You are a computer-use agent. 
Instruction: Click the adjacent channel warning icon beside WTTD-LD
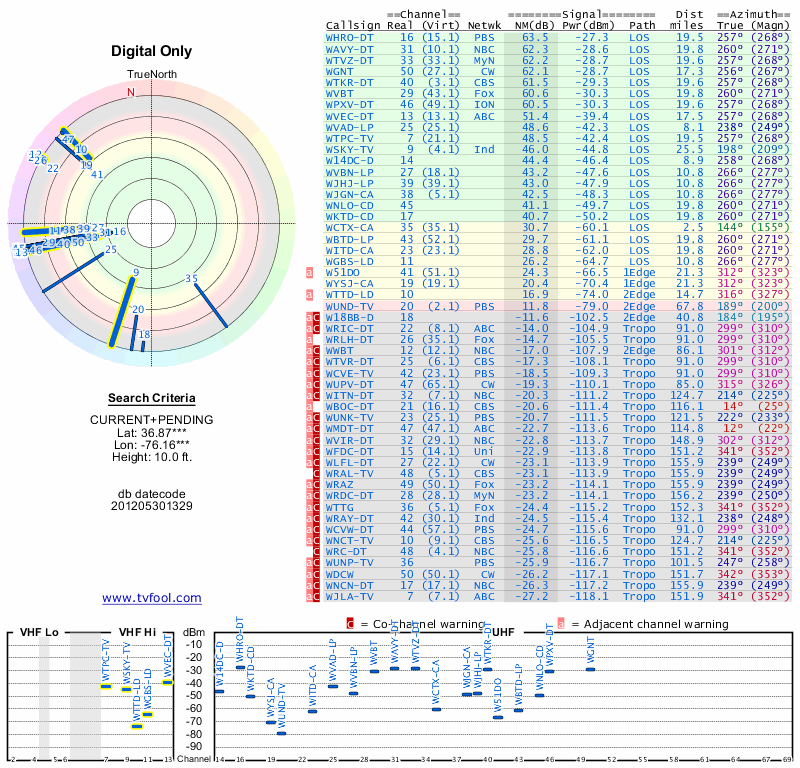click(309, 295)
